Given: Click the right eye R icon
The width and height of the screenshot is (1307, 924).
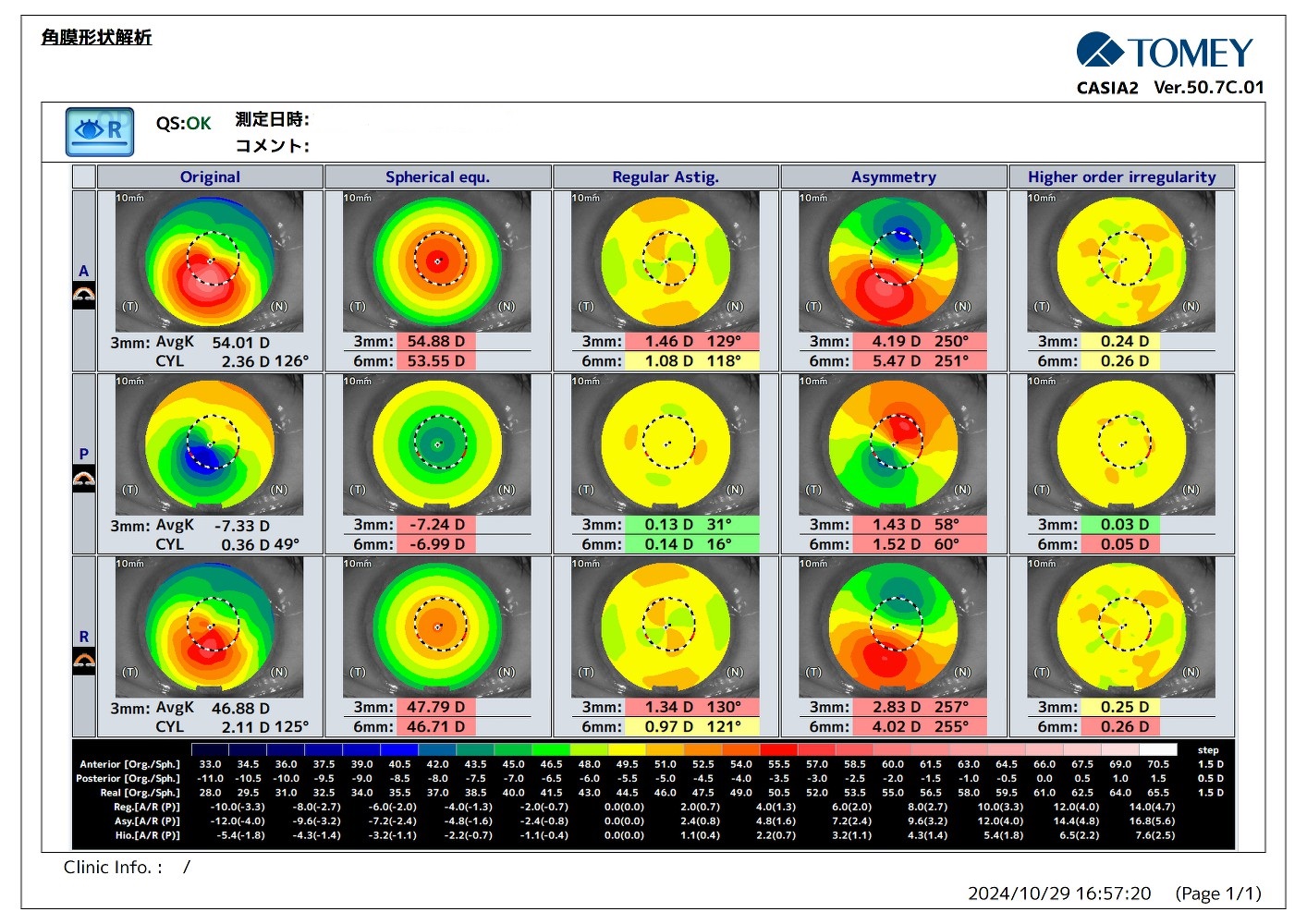Looking at the screenshot, I should click(x=100, y=132).
